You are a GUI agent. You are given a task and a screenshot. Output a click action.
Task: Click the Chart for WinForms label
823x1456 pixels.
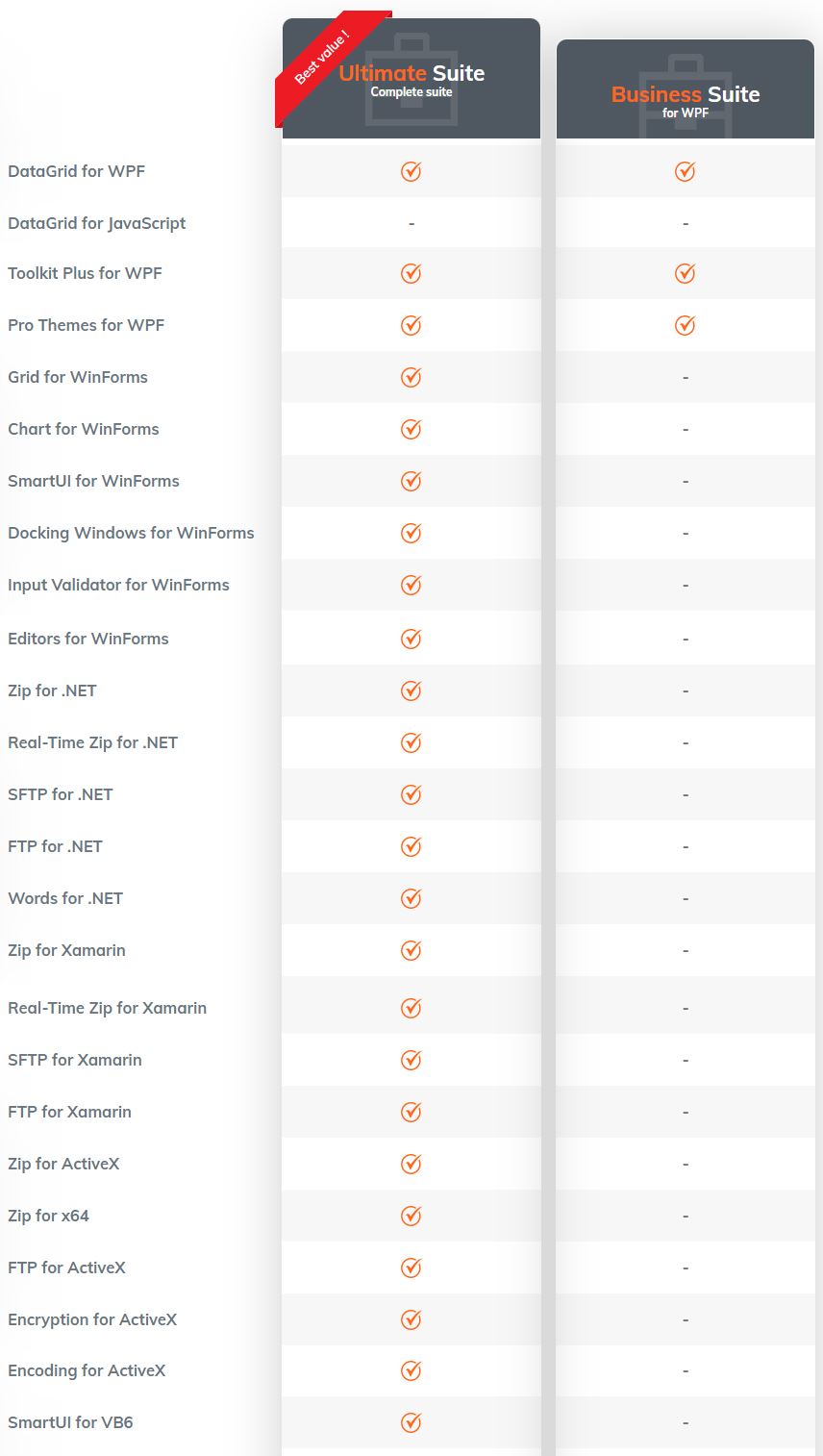pos(84,429)
